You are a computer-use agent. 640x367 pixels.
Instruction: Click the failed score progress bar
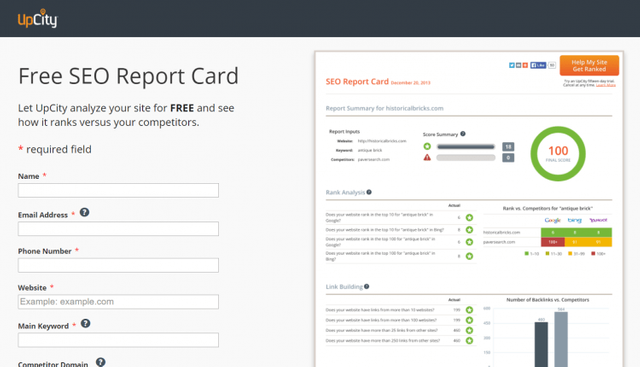click(466, 158)
